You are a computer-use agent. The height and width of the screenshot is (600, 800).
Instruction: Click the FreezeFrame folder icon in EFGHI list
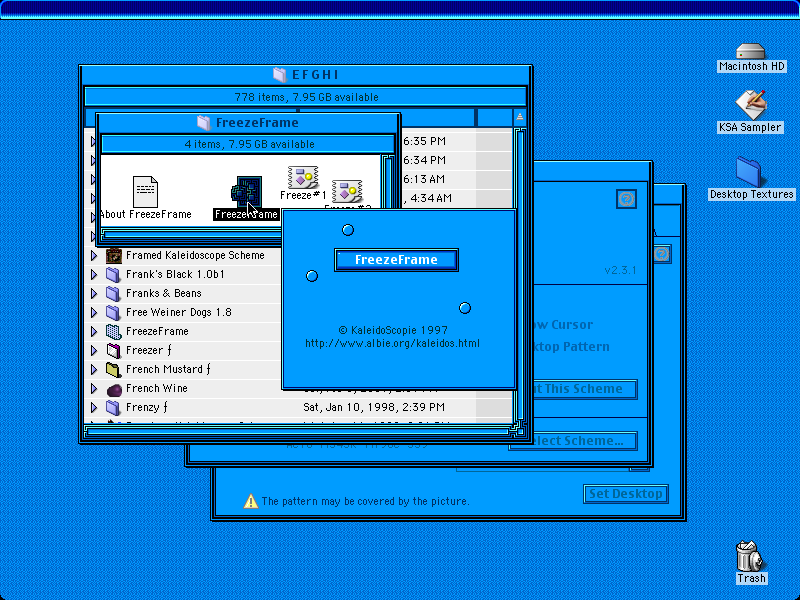tap(113, 332)
